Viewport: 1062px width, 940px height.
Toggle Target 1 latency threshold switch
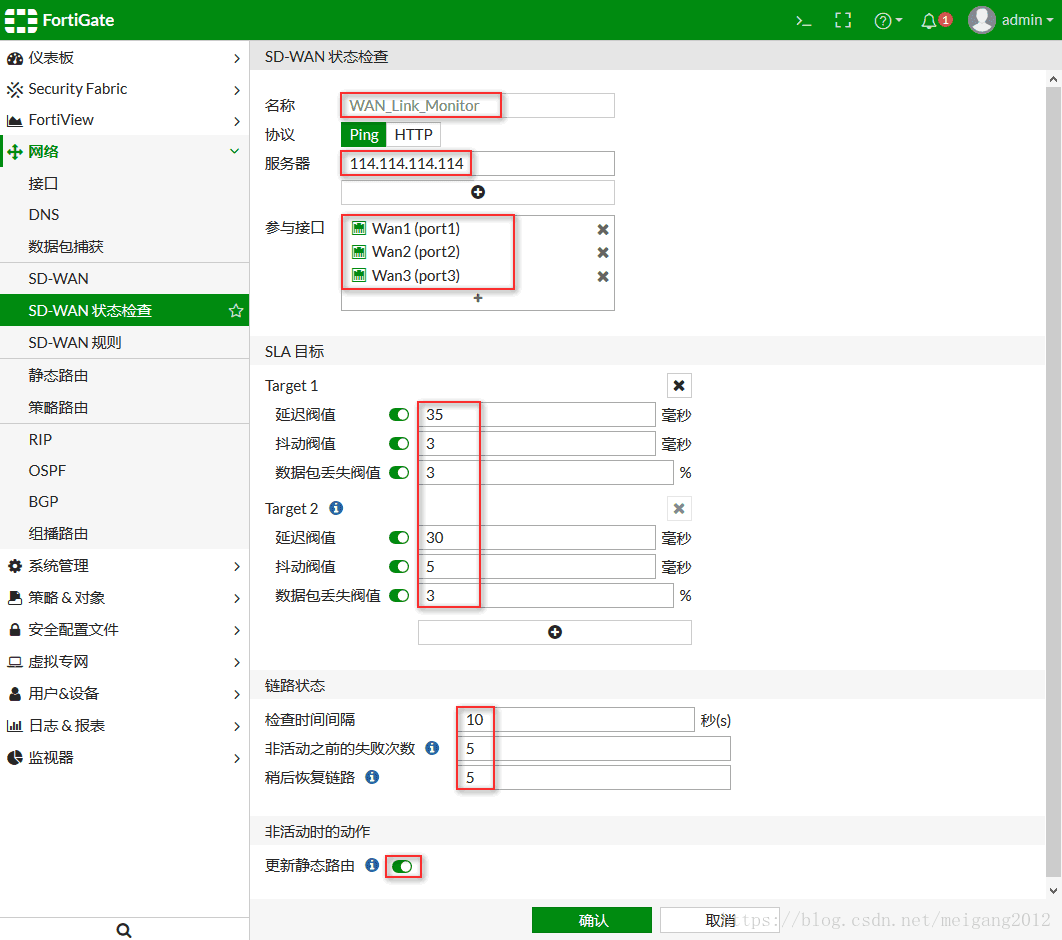pyautogui.click(x=399, y=414)
